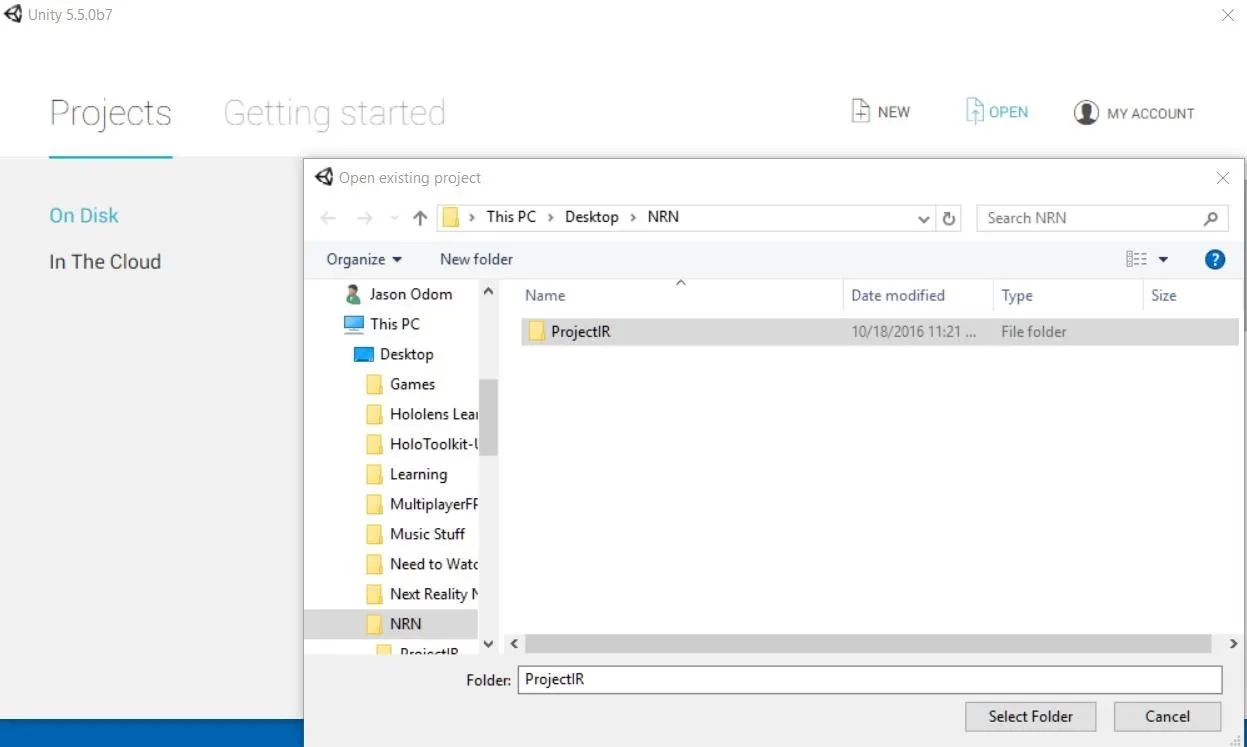Select the MultiplayerFF folder in tree
1247x747 pixels.
(421, 504)
